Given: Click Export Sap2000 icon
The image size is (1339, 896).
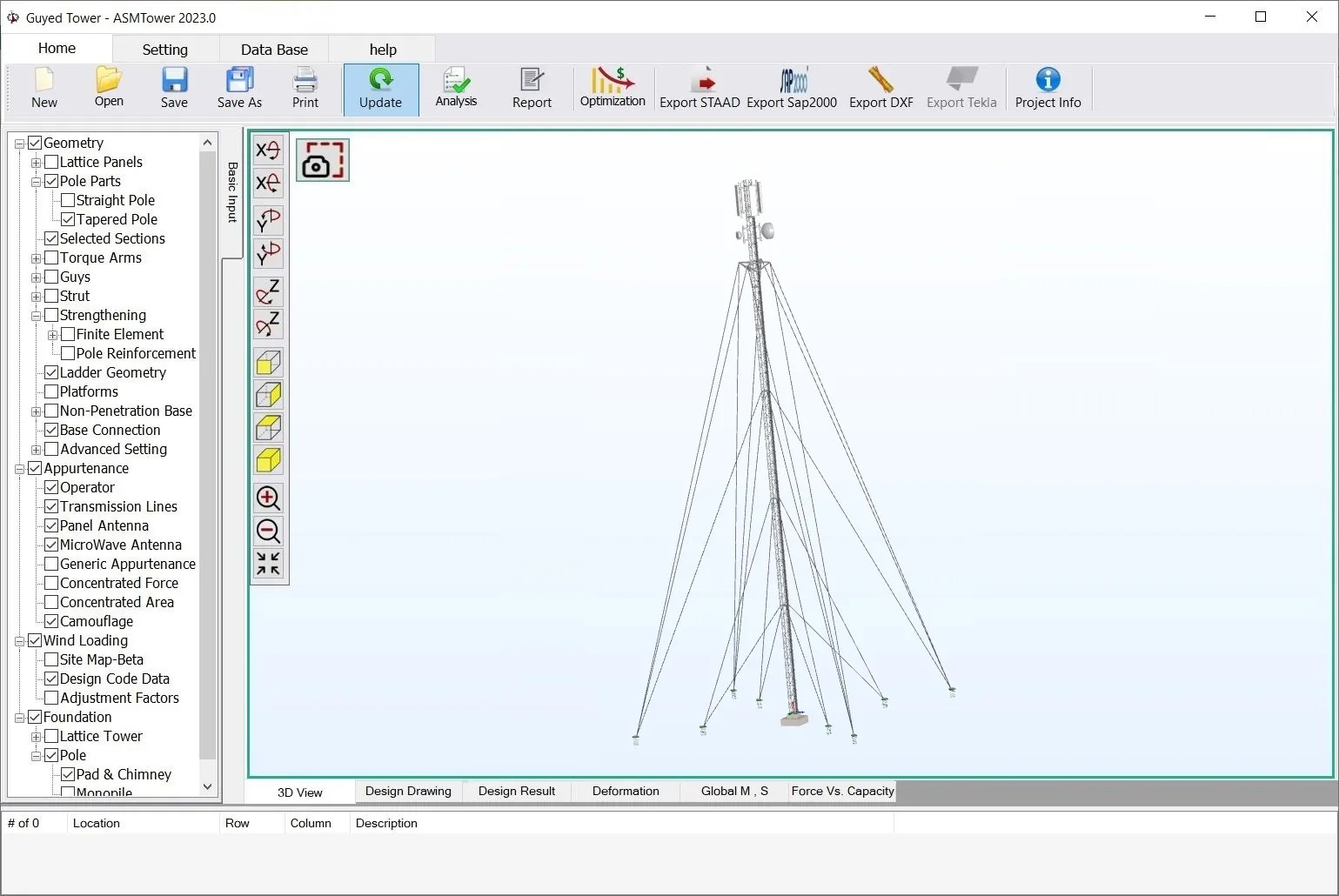Looking at the screenshot, I should (792, 89).
